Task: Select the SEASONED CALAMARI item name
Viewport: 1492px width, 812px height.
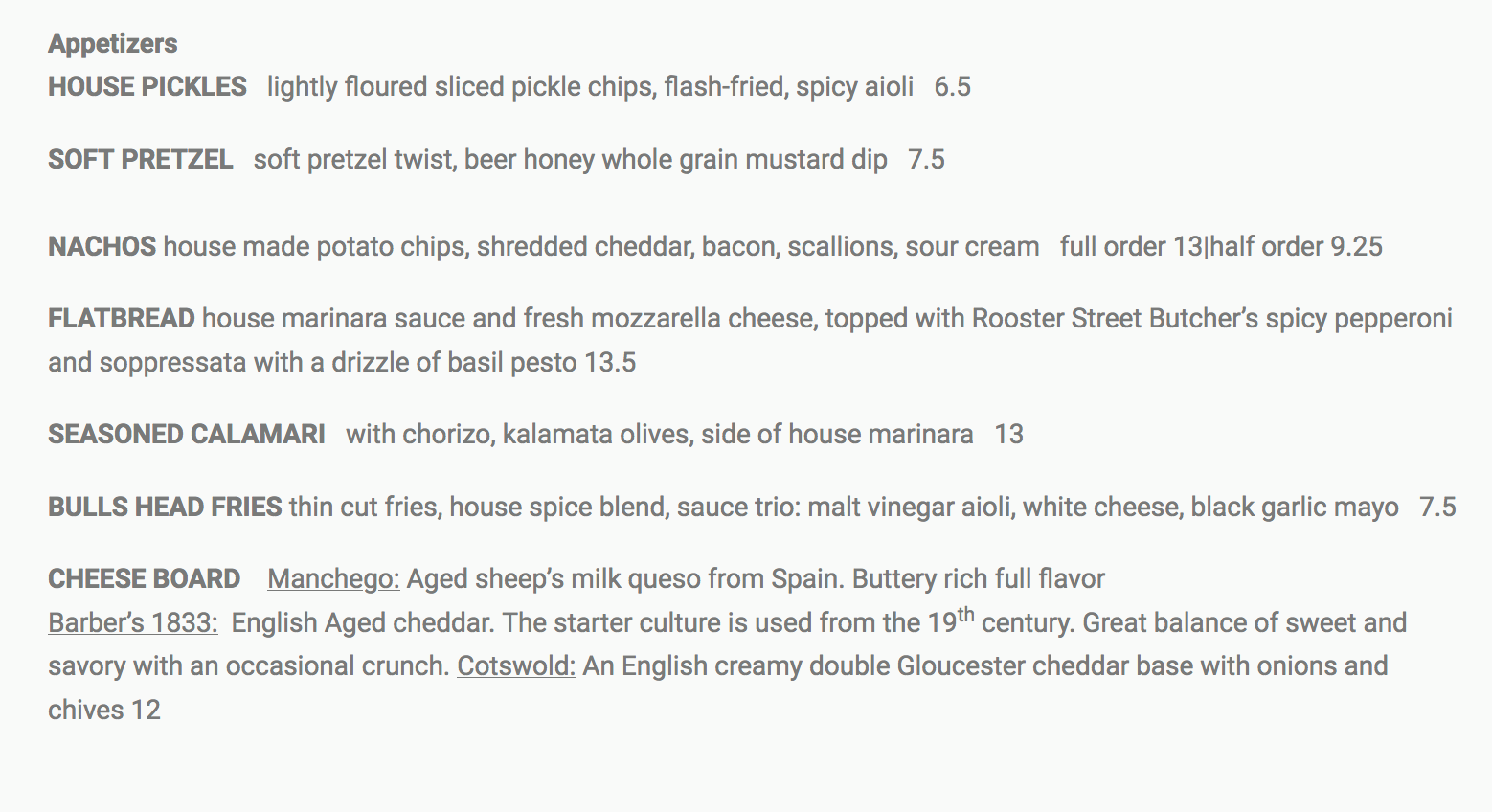Action: [187, 435]
